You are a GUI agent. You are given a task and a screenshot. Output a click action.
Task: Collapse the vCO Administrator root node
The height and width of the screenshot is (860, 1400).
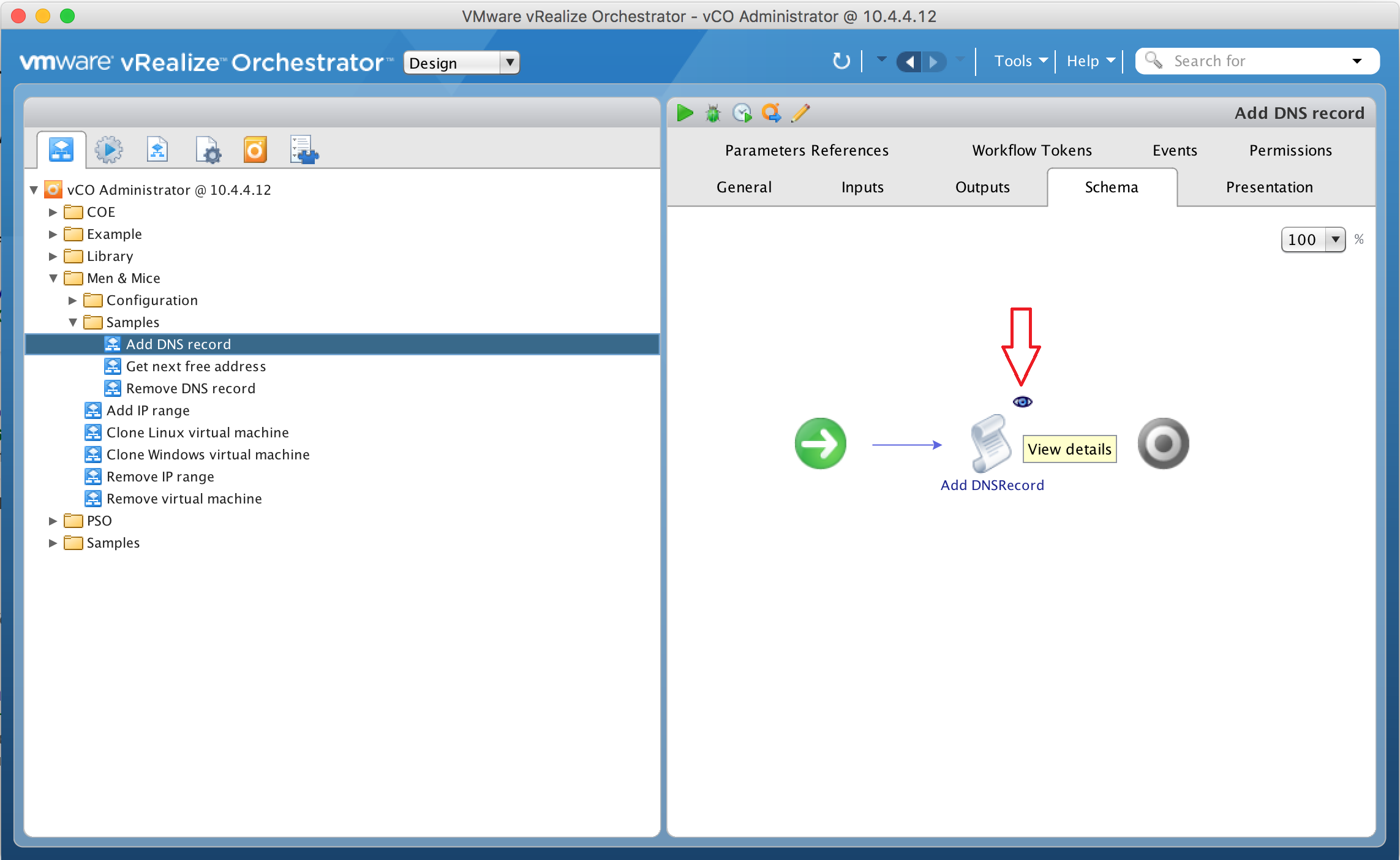tap(34, 190)
